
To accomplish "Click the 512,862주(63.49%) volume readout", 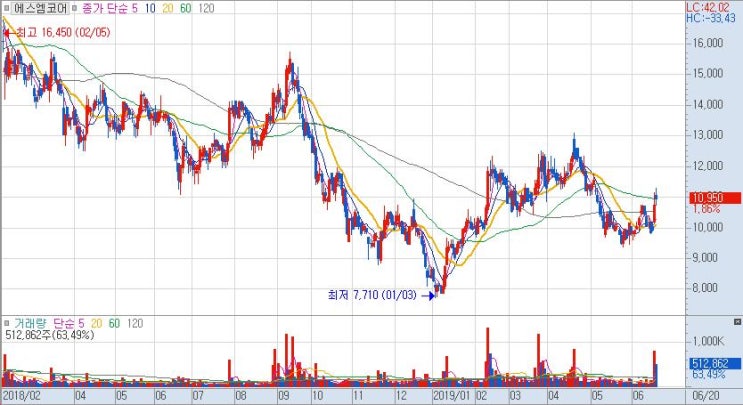I will coord(49,335).
